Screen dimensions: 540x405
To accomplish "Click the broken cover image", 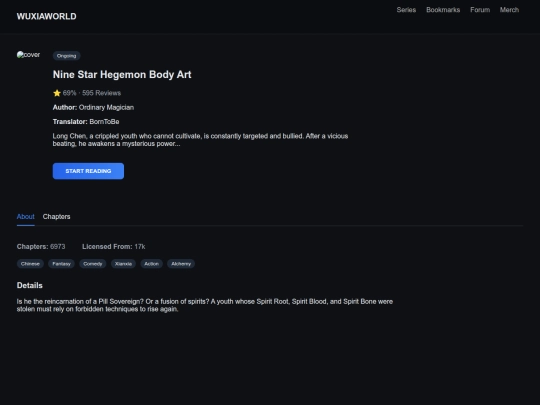I will click(x=28, y=55).
